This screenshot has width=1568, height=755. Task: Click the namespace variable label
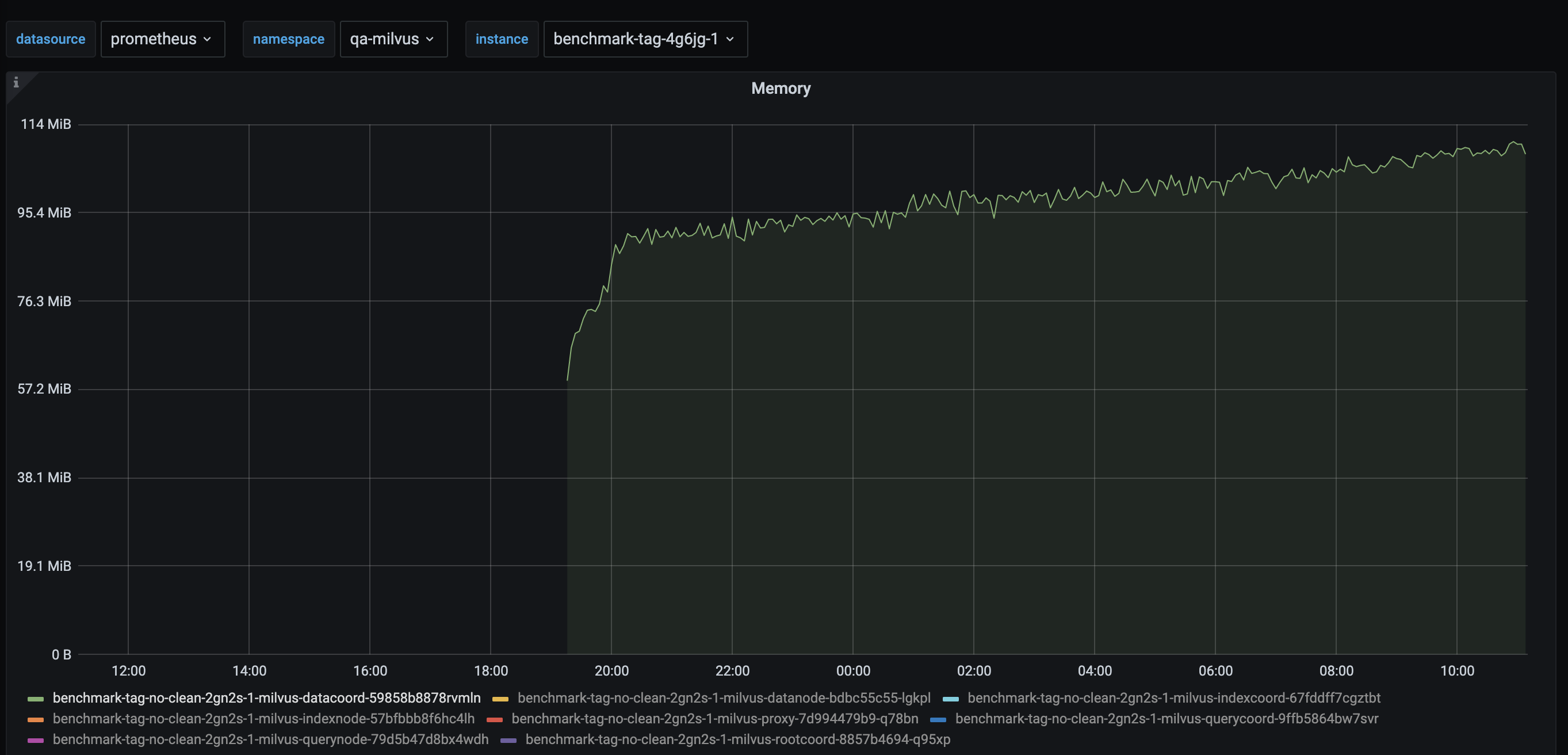pos(289,39)
